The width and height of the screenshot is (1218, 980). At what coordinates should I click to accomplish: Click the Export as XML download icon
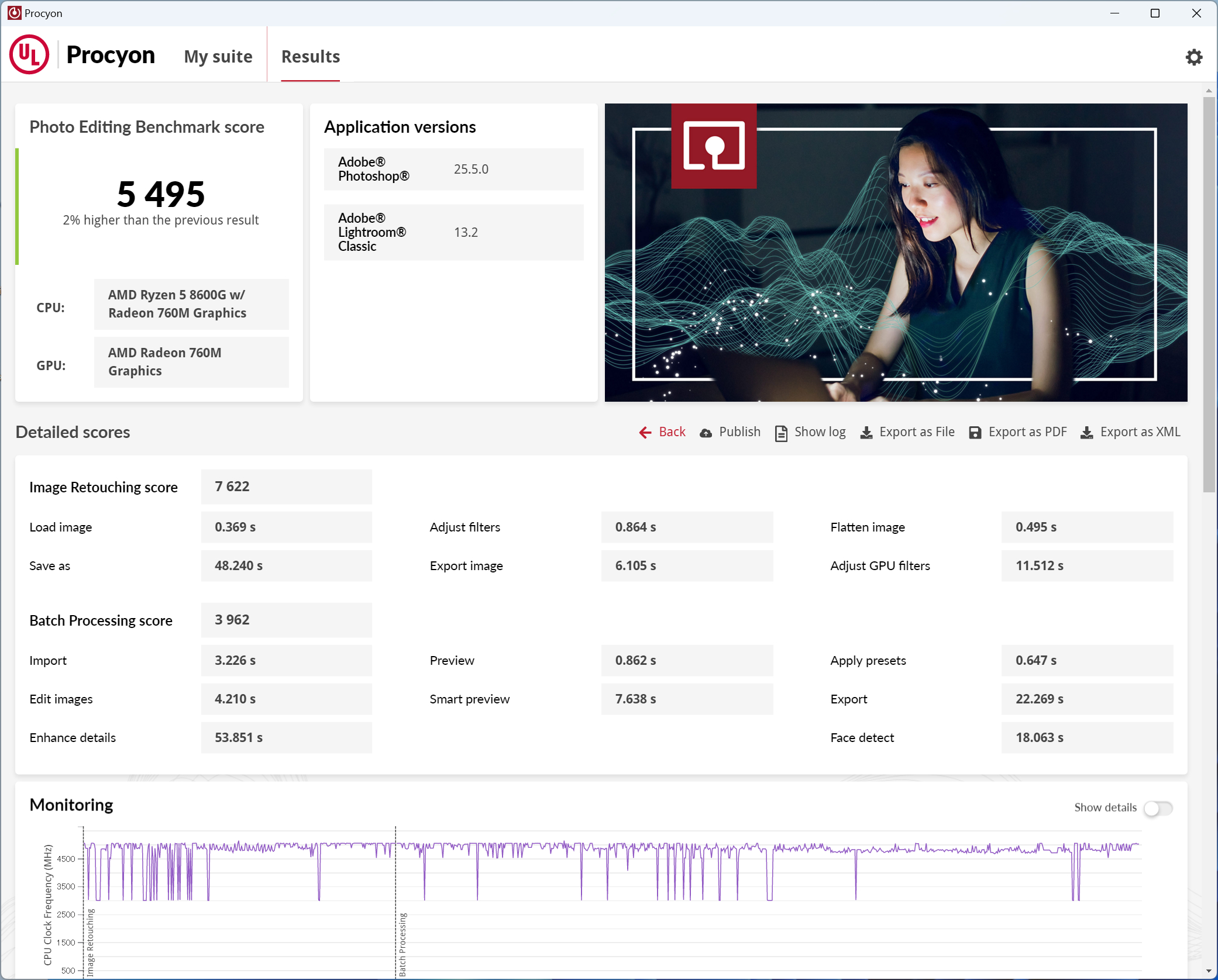[1086, 433]
